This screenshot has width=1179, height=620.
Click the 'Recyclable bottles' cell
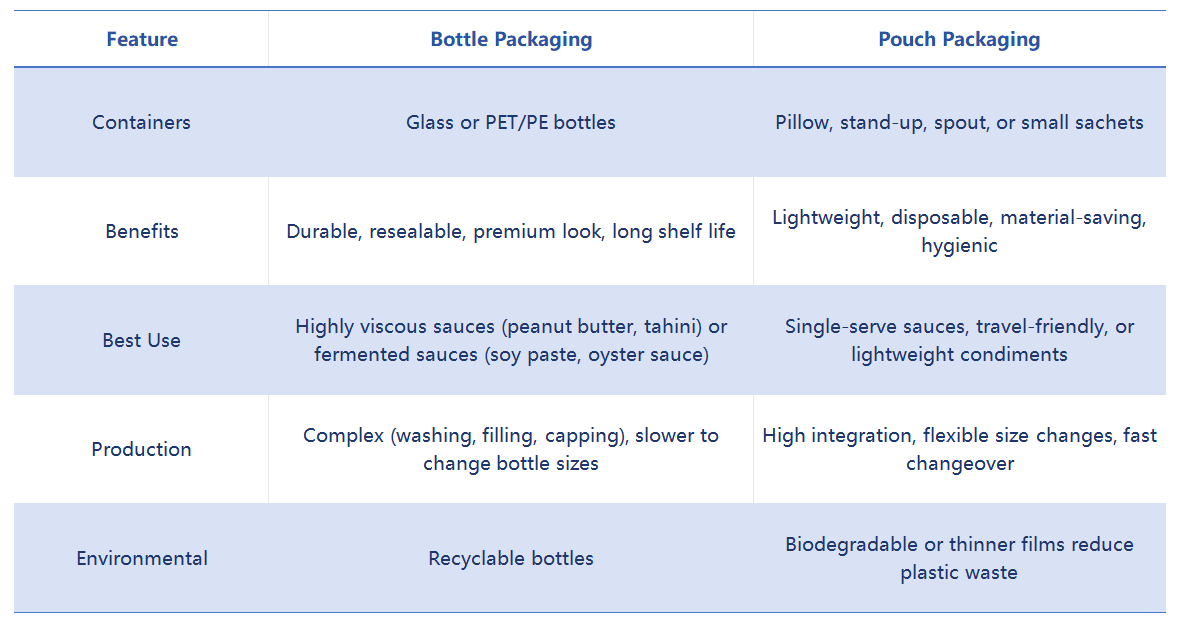pyautogui.click(x=511, y=559)
